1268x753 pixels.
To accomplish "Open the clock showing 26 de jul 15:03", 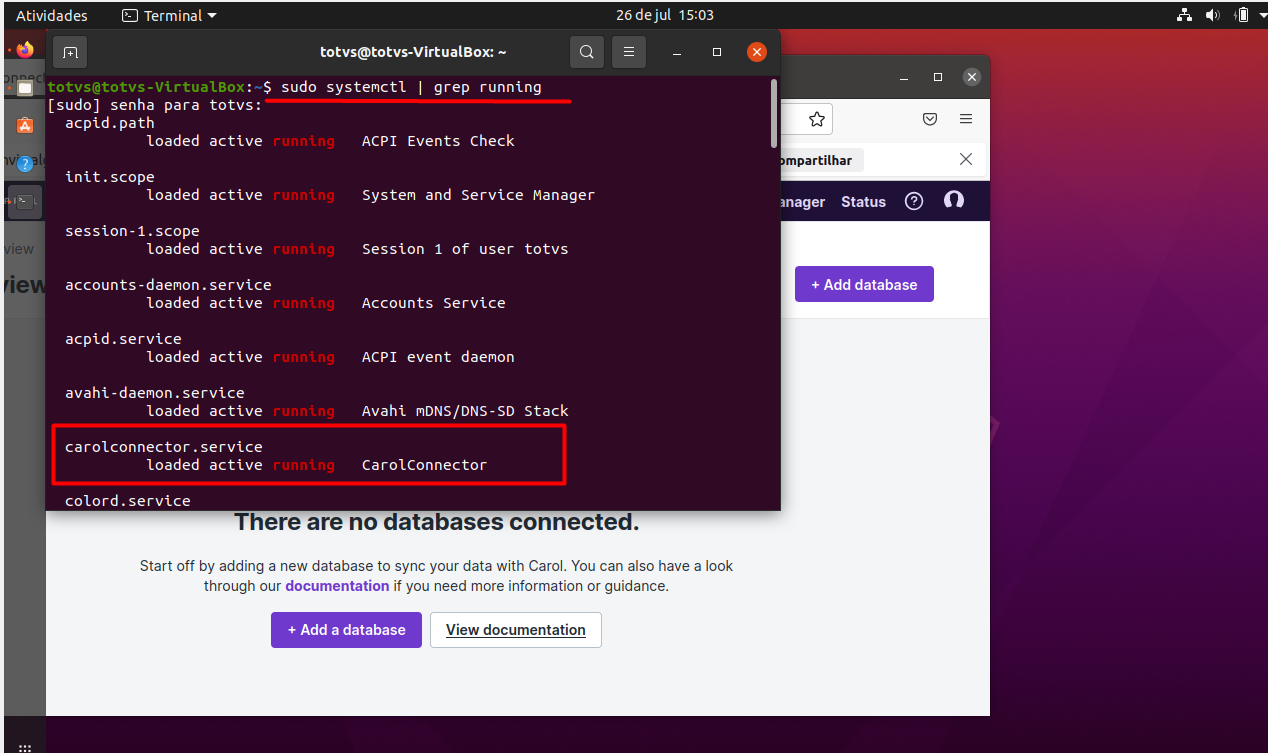I will [665, 15].
